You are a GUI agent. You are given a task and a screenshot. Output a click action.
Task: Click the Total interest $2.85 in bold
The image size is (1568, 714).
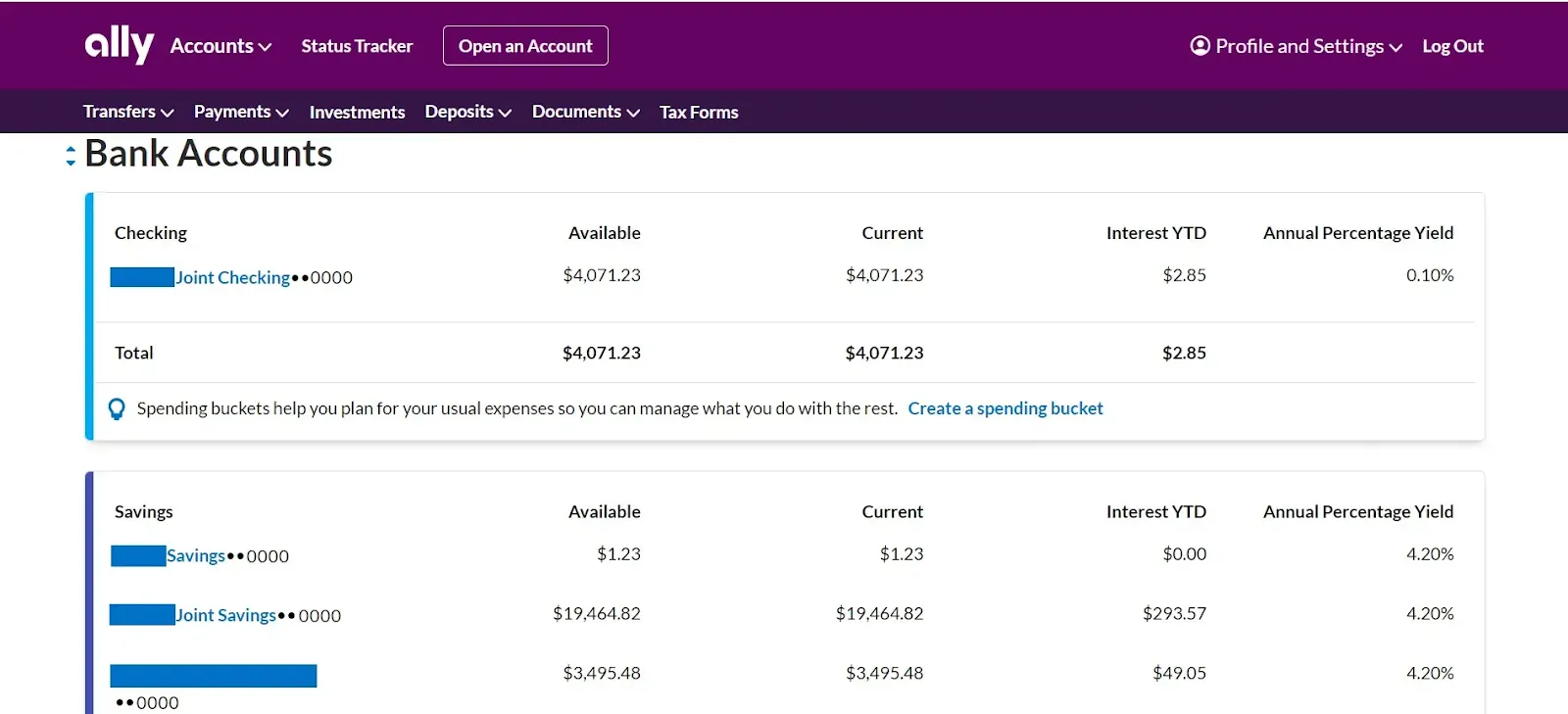[1184, 353]
